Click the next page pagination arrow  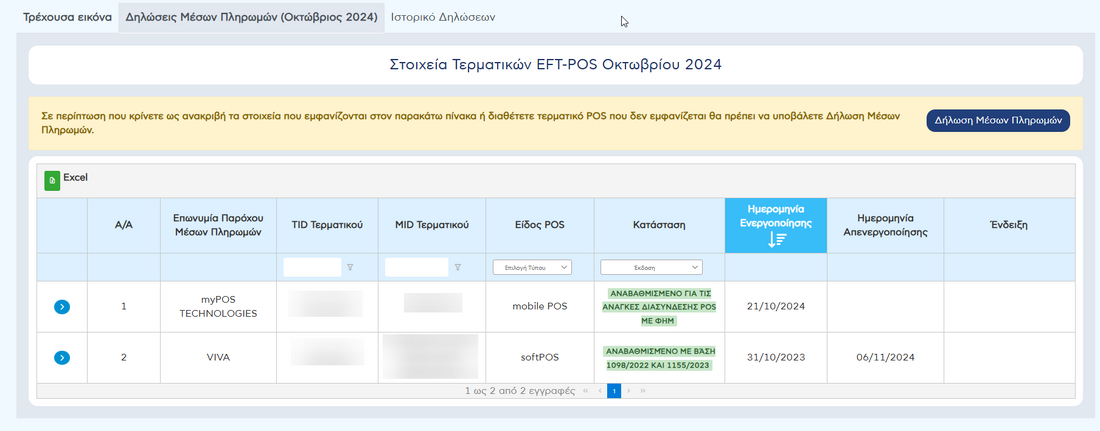629,390
